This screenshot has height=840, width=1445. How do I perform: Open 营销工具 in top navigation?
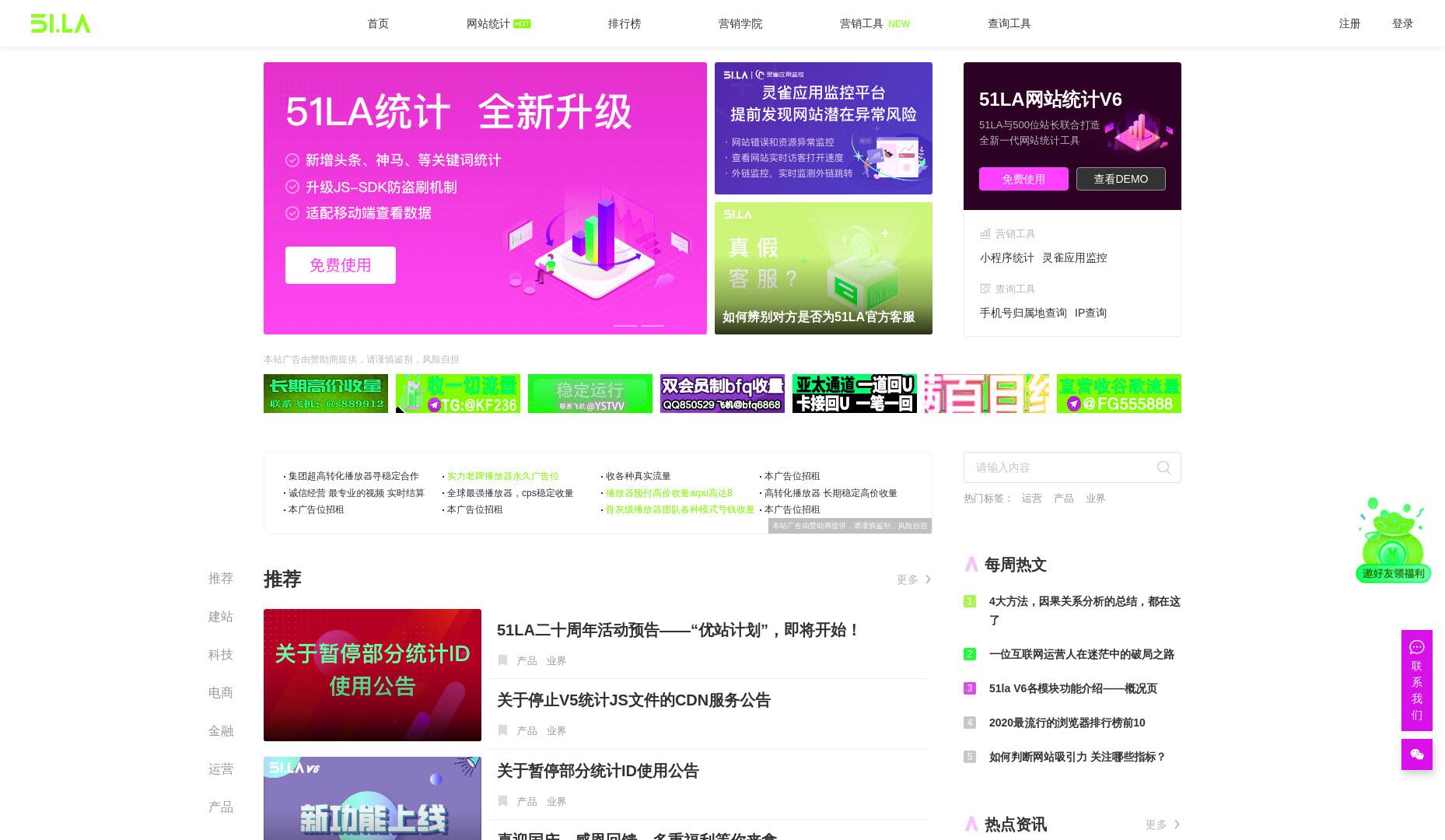click(x=862, y=23)
